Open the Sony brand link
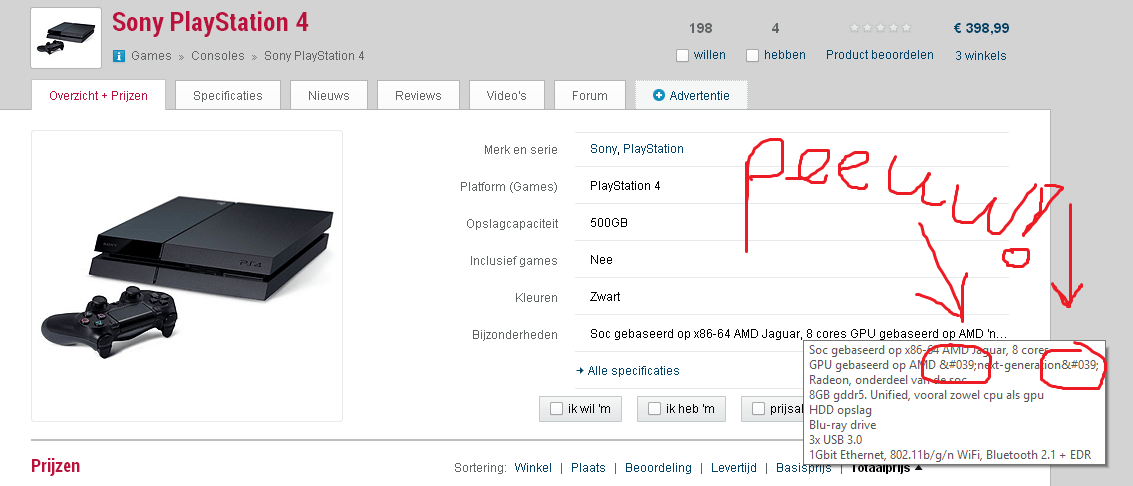Screen dimensions: 1133x486 (603, 149)
